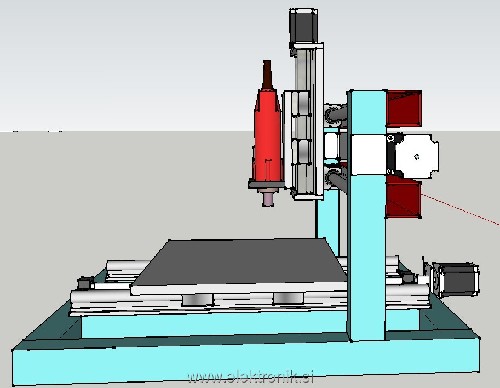The height and width of the screenshot is (388, 500).
Task: Click the right bearing block under the table
Action: (x=288, y=299)
